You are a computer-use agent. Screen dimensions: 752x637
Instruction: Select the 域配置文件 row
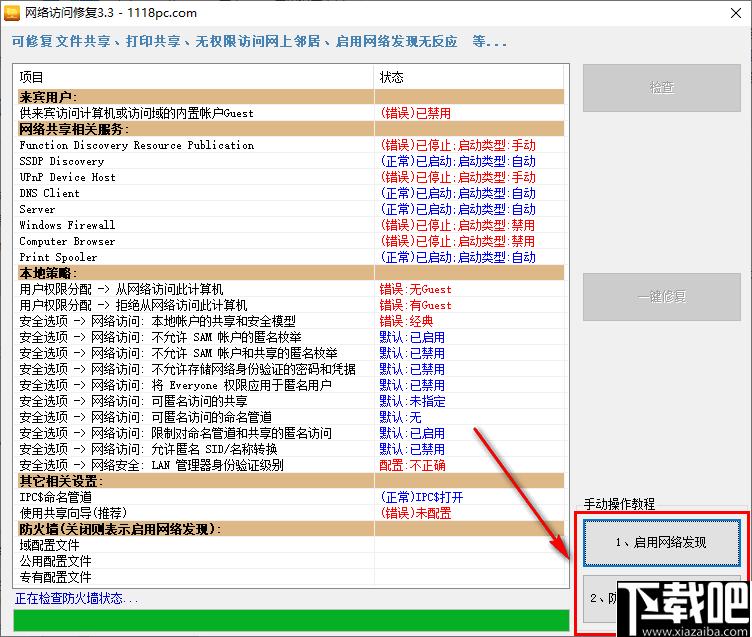[291, 545]
